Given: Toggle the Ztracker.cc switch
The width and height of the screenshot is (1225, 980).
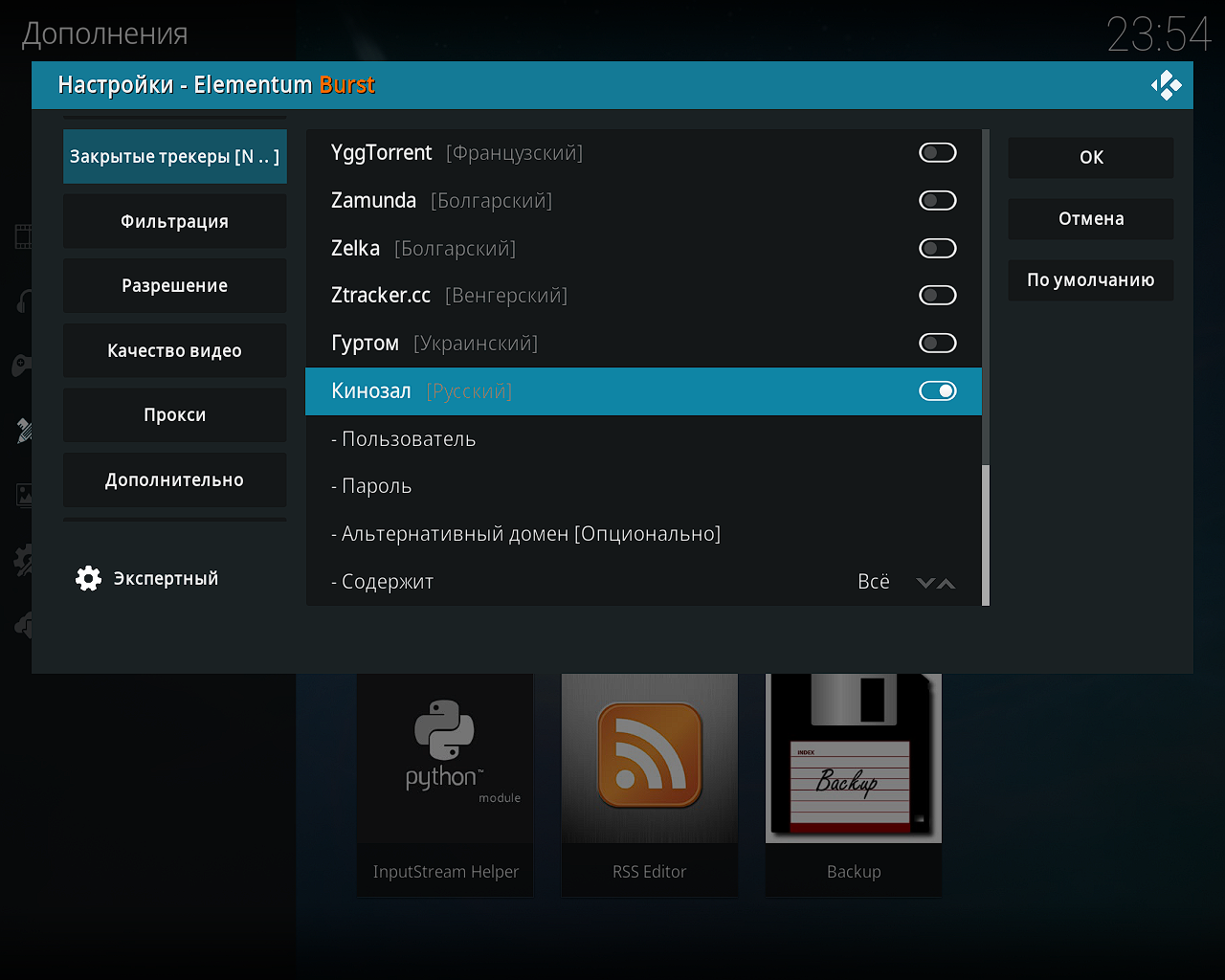Looking at the screenshot, I should 937,295.
